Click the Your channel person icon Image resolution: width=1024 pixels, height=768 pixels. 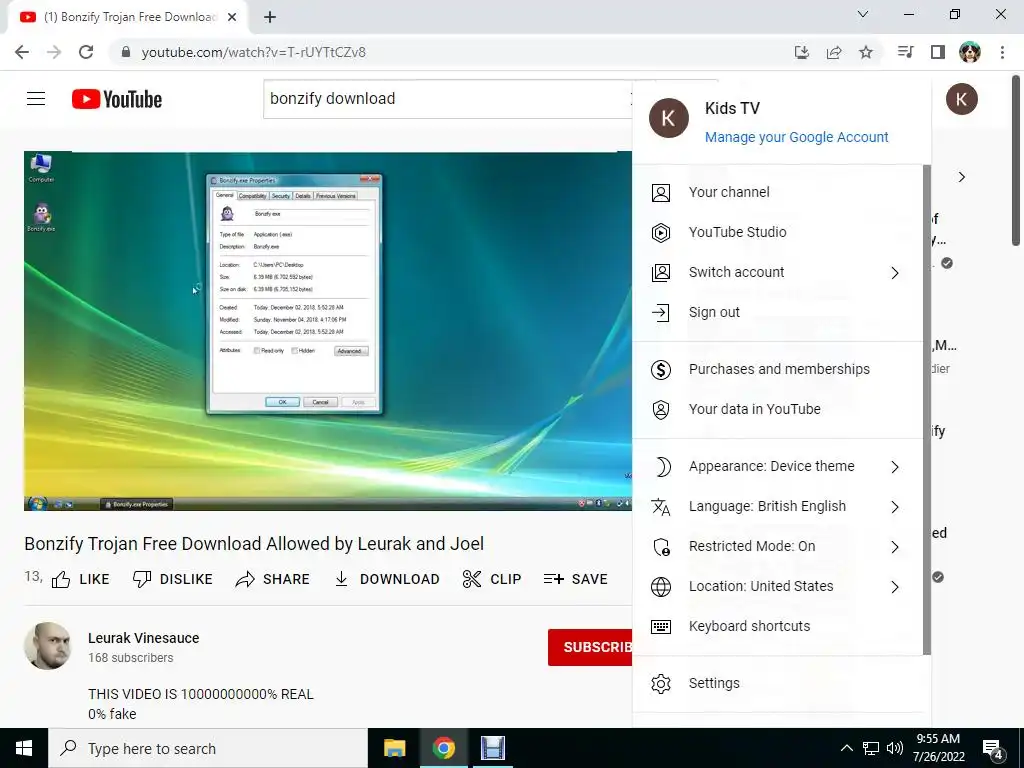(x=661, y=193)
